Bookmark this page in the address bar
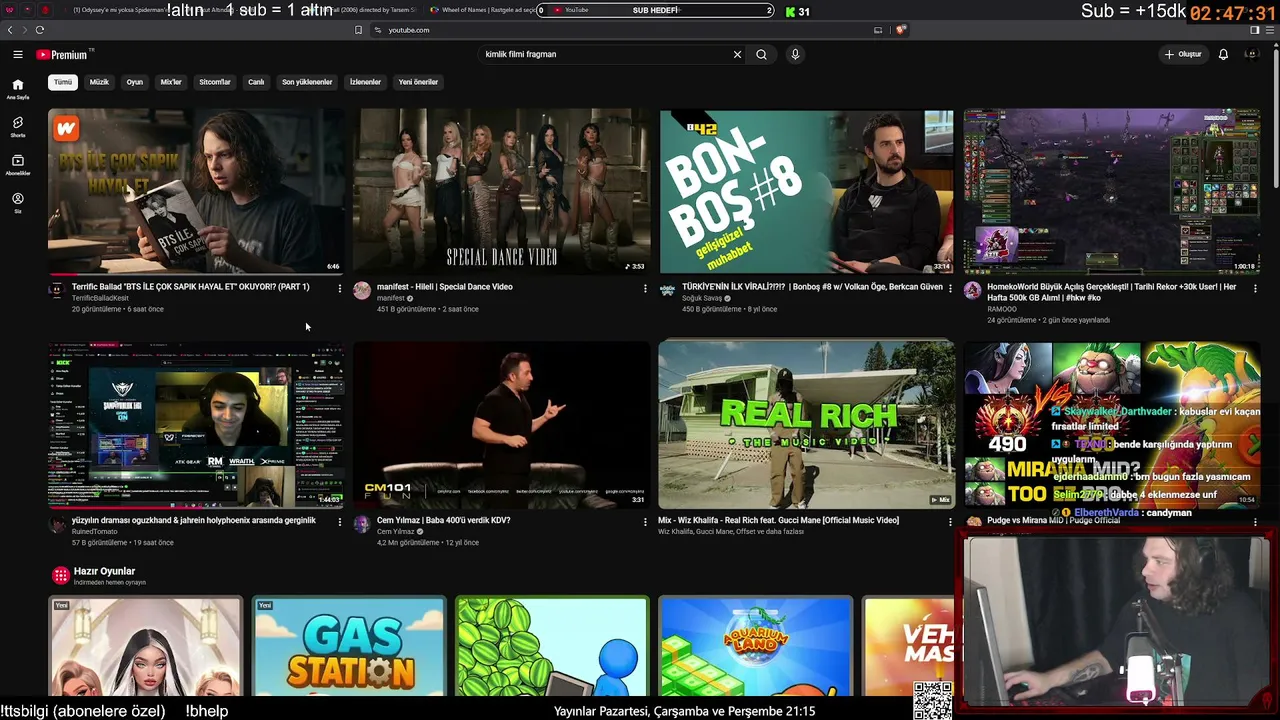1280x720 pixels. [x=358, y=30]
